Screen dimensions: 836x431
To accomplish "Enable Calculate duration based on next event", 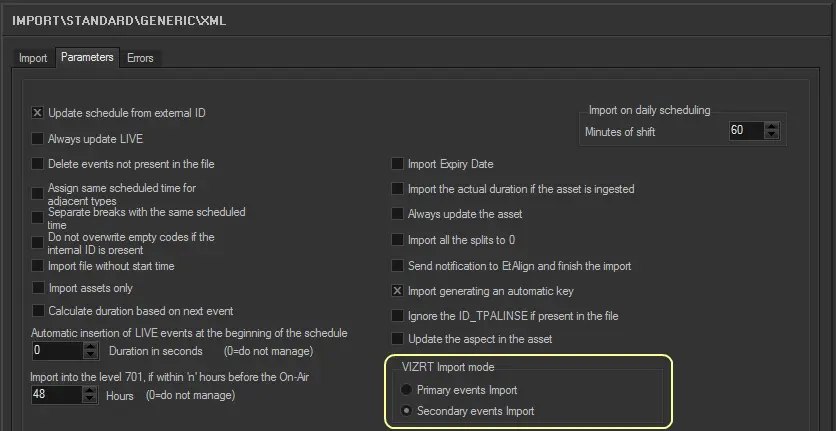I will tap(38, 311).
